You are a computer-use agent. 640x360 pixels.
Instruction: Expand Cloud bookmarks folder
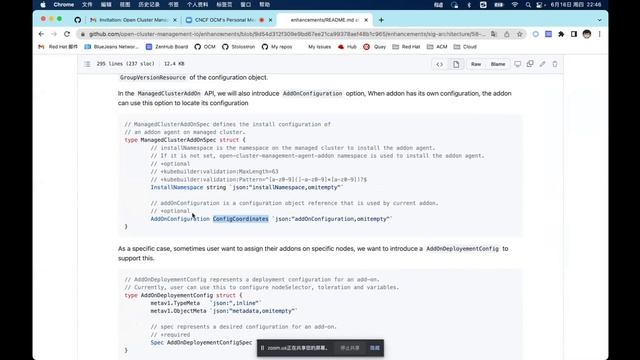point(465,47)
